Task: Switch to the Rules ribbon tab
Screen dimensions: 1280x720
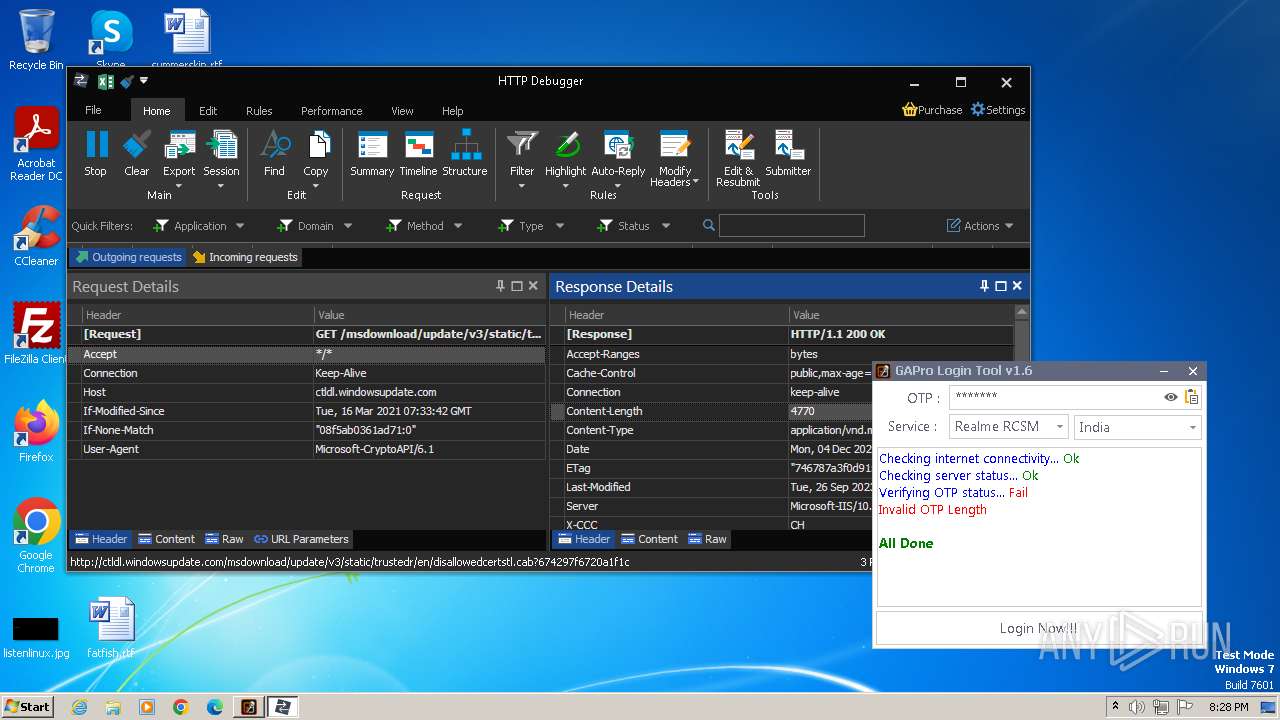Action: tap(259, 111)
